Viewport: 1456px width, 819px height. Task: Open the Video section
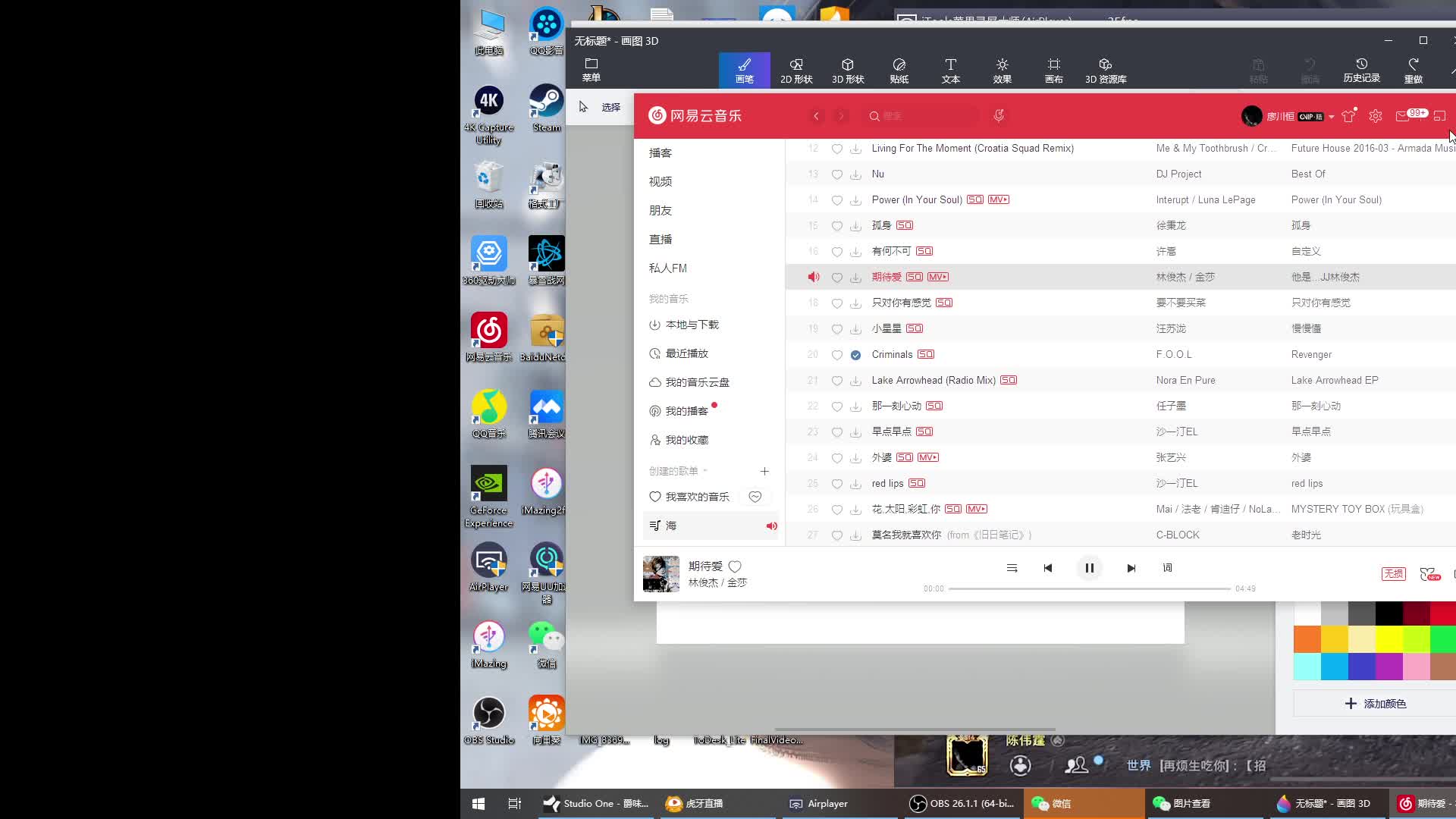coord(661,181)
